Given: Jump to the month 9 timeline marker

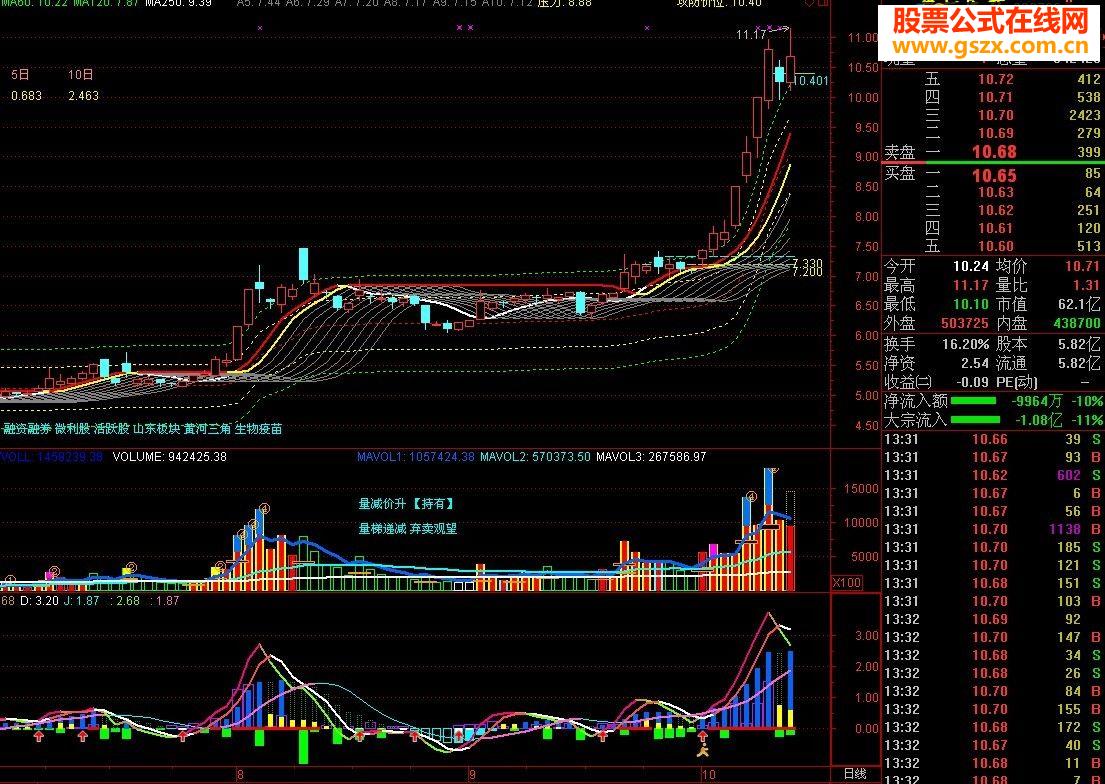Looking at the screenshot, I should pyautogui.click(x=472, y=775).
